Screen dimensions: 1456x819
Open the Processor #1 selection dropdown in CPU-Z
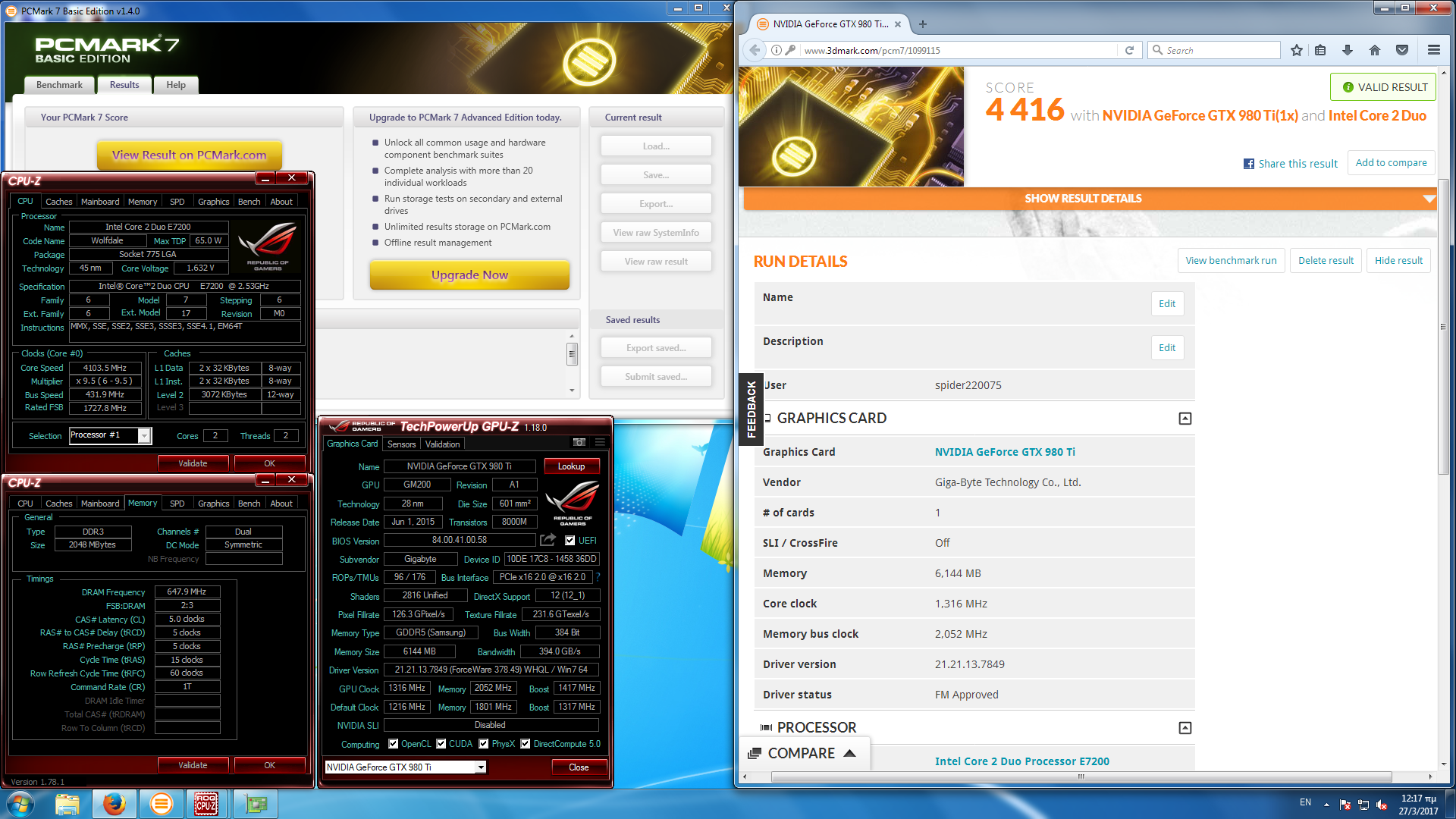coord(144,435)
